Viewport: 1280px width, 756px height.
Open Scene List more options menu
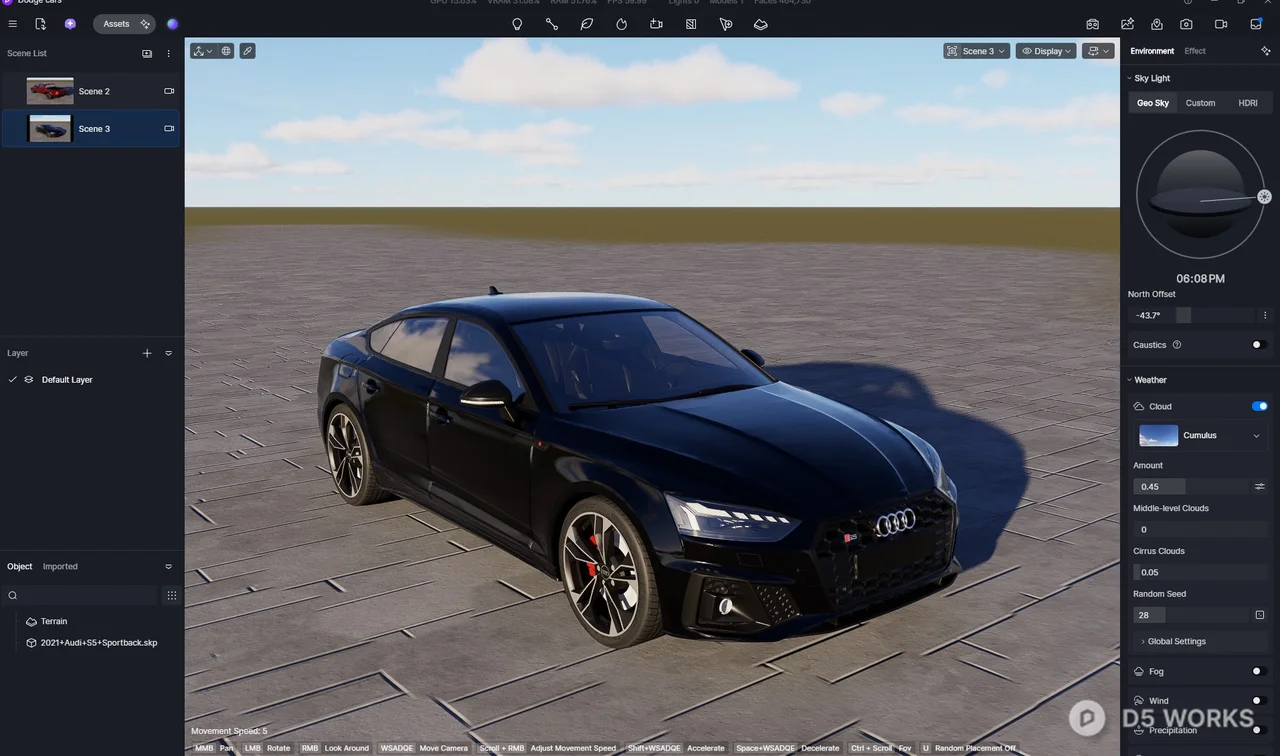point(168,54)
